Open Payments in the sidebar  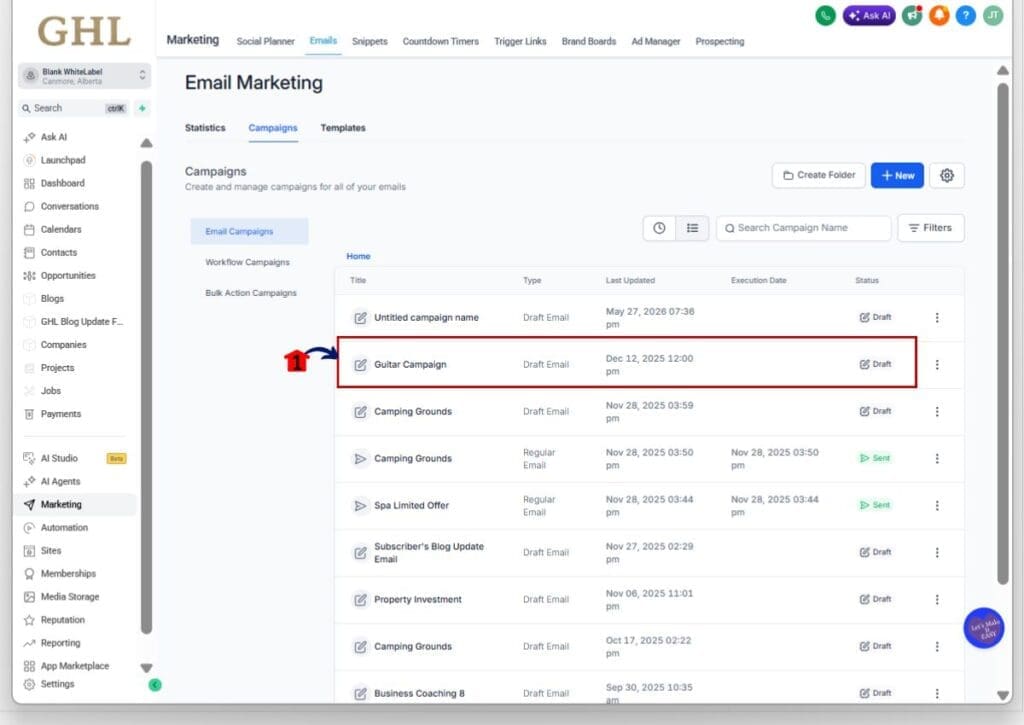point(61,414)
